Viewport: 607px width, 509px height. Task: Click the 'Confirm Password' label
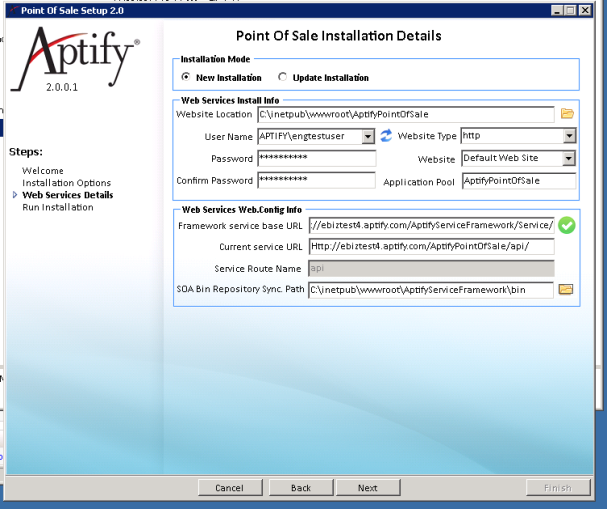[214, 181]
